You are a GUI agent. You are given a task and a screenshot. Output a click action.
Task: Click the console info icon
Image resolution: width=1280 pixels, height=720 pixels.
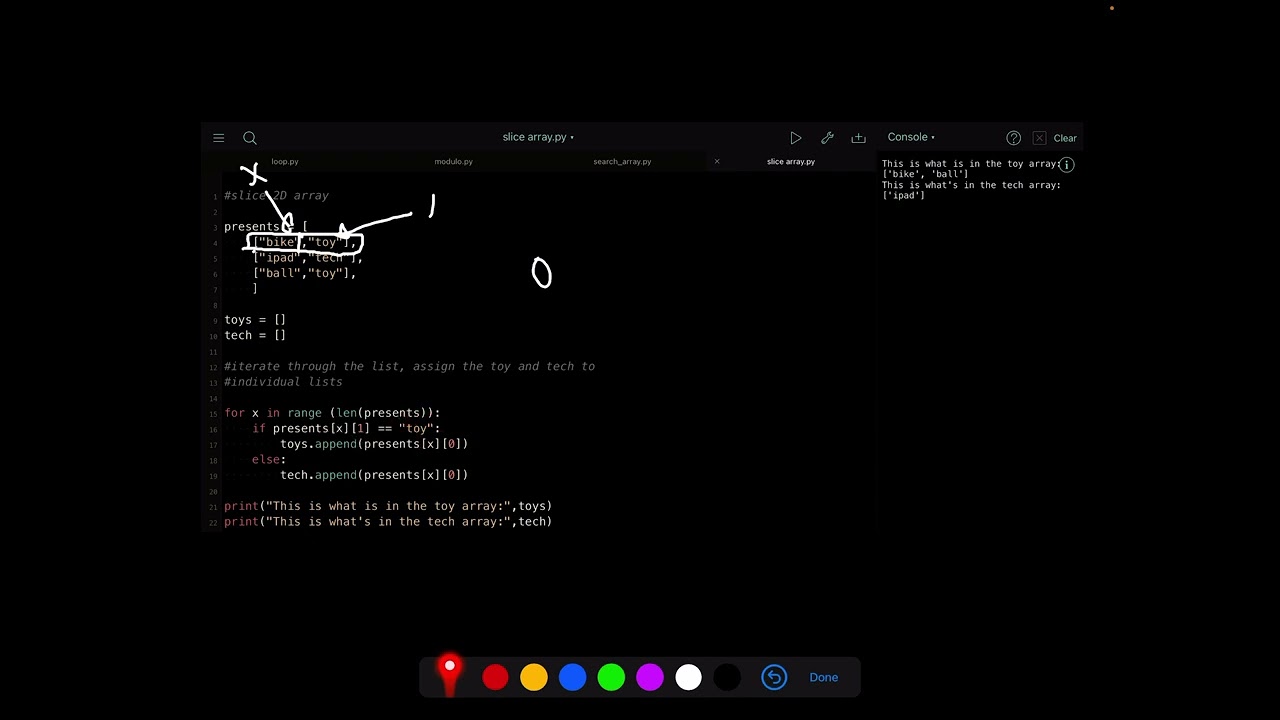tap(1066, 165)
